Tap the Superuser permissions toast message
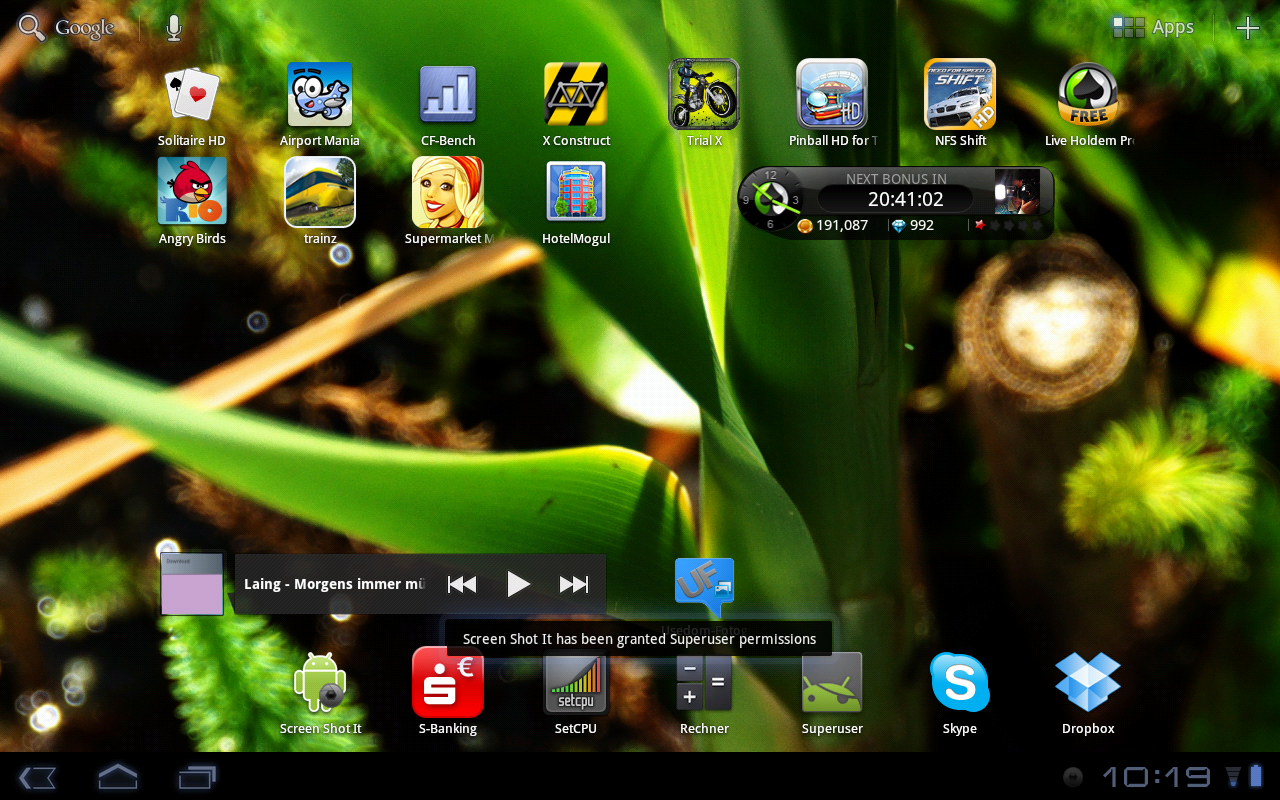 [639, 639]
